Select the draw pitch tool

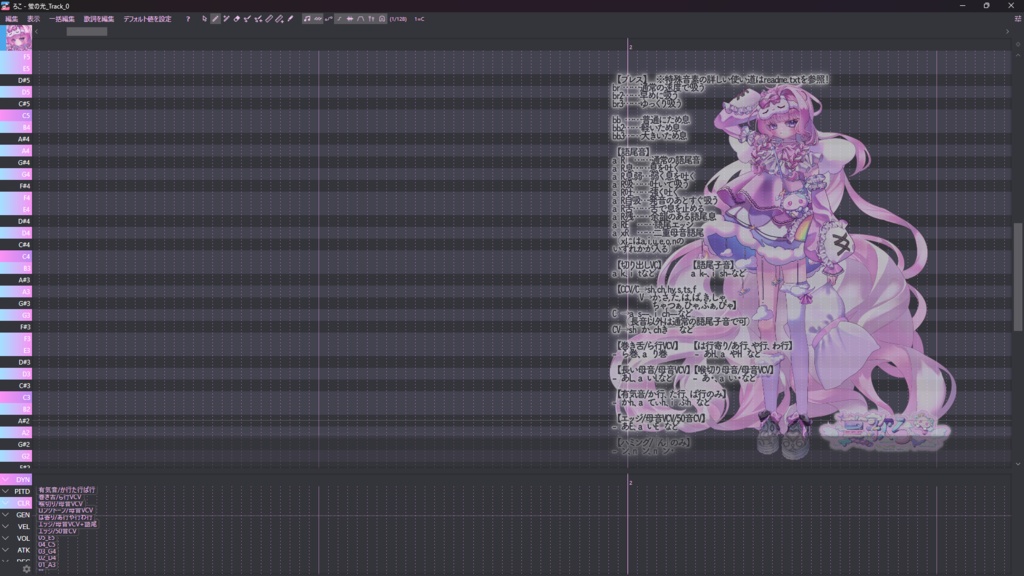pyautogui.click(x=248, y=19)
